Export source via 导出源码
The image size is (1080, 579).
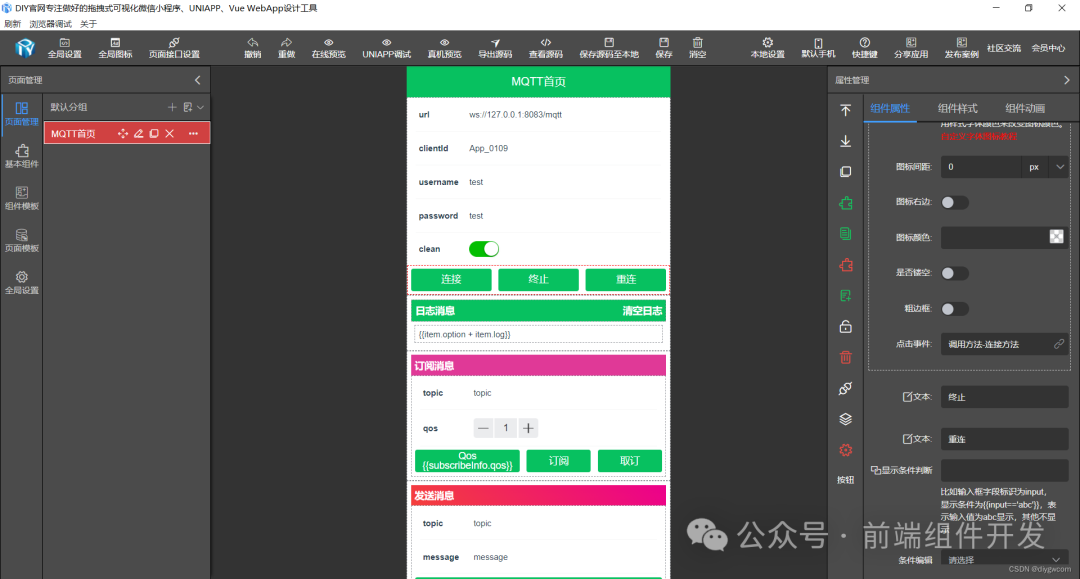click(x=495, y=48)
